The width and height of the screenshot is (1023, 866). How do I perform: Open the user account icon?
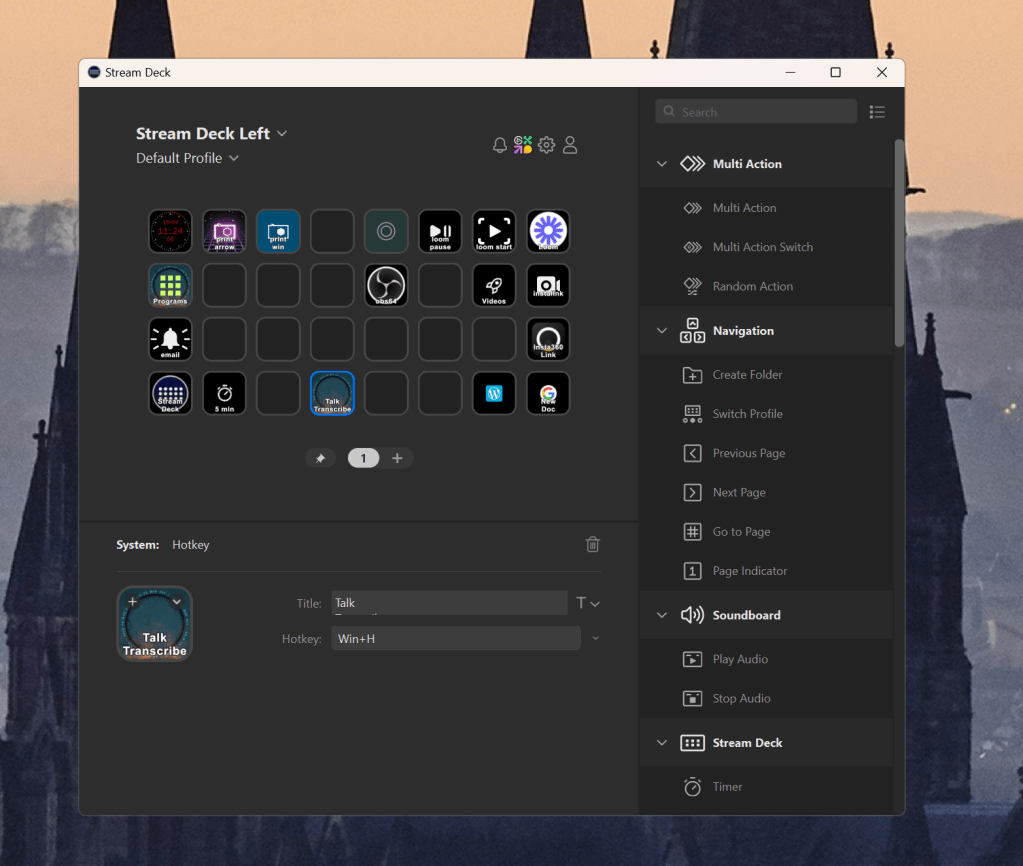570,145
